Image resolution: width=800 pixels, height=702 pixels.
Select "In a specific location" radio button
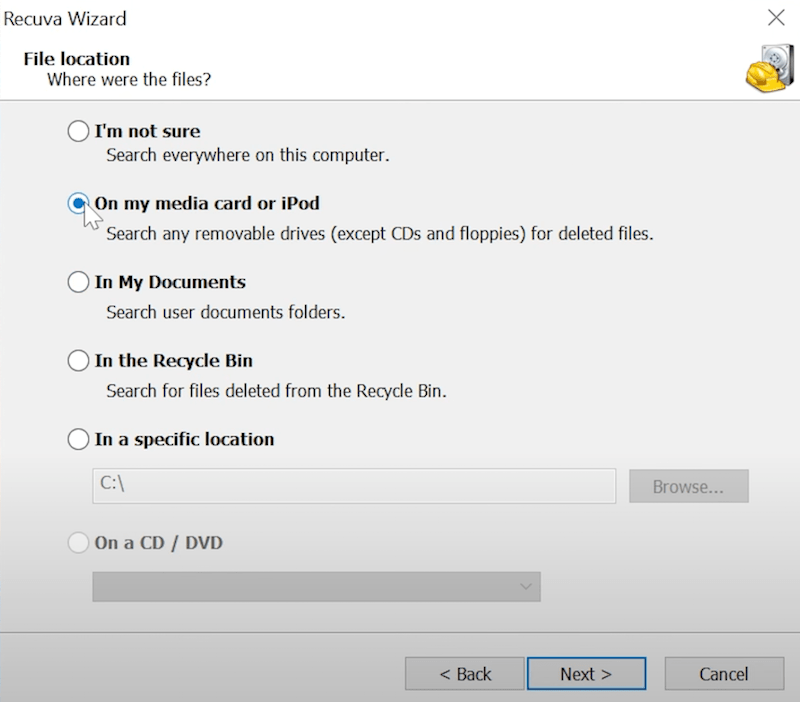point(78,439)
